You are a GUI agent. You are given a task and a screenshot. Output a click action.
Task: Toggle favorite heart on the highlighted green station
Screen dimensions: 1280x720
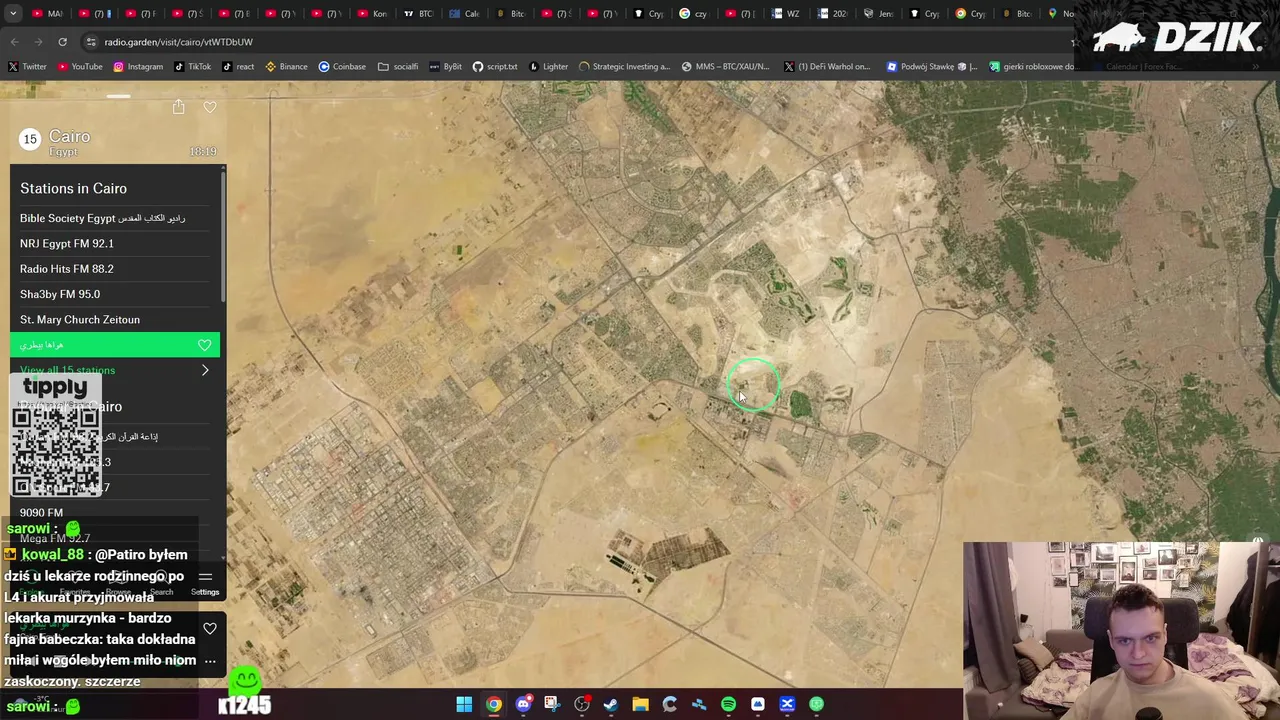click(x=204, y=345)
